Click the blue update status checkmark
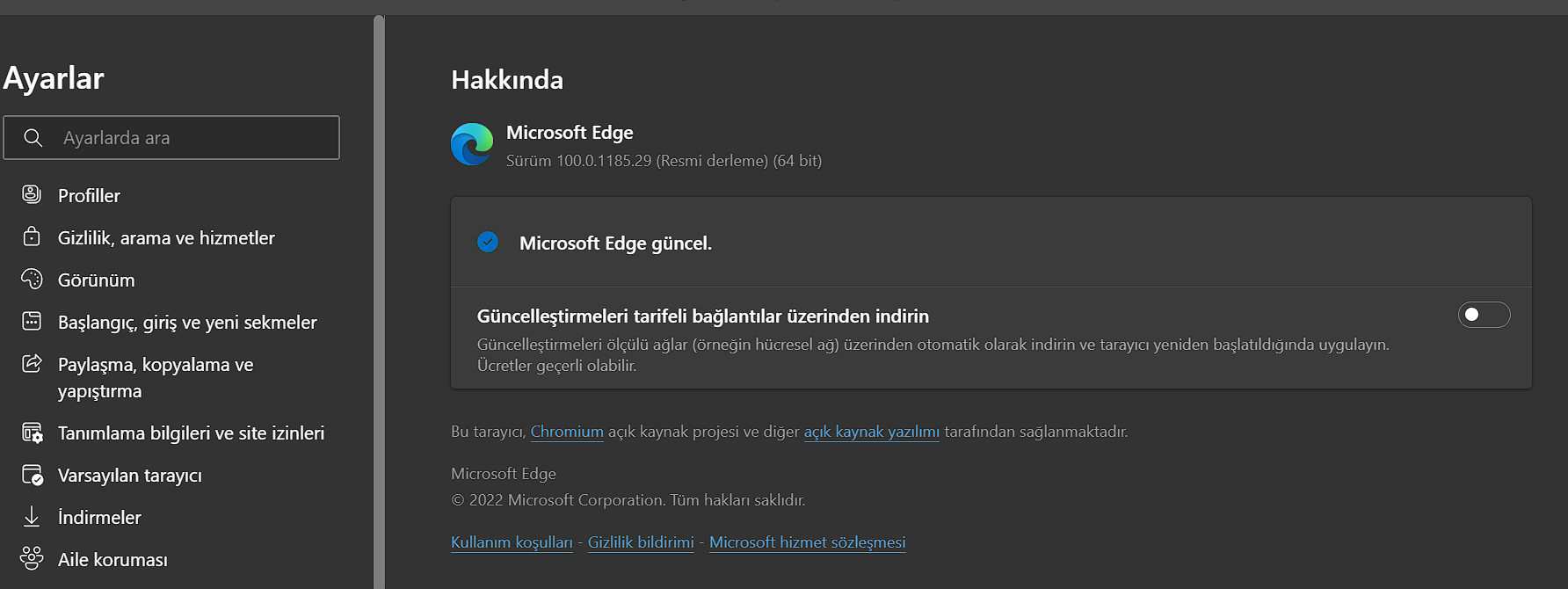 [488, 242]
